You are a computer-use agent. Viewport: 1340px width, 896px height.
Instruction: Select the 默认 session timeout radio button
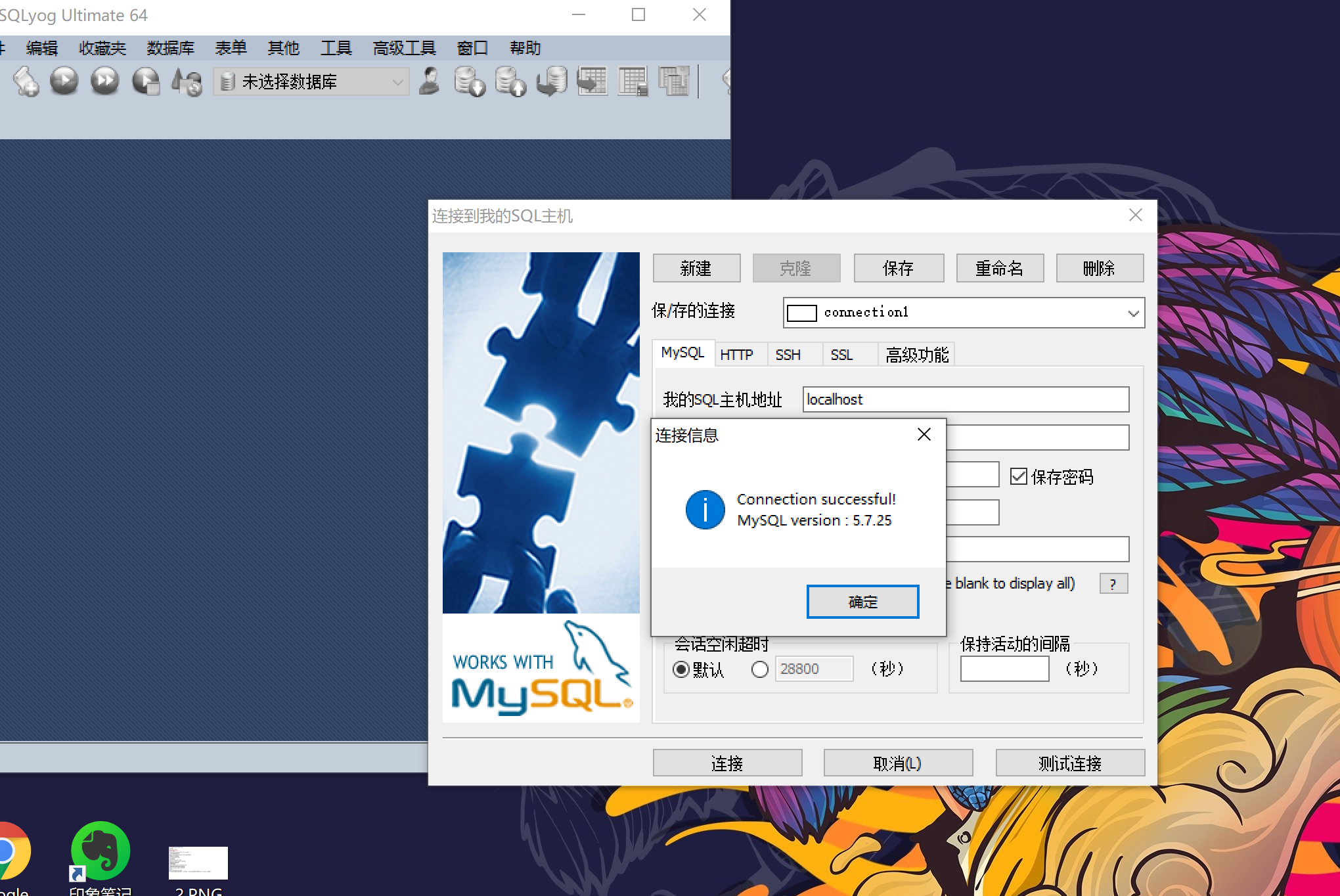pos(681,669)
